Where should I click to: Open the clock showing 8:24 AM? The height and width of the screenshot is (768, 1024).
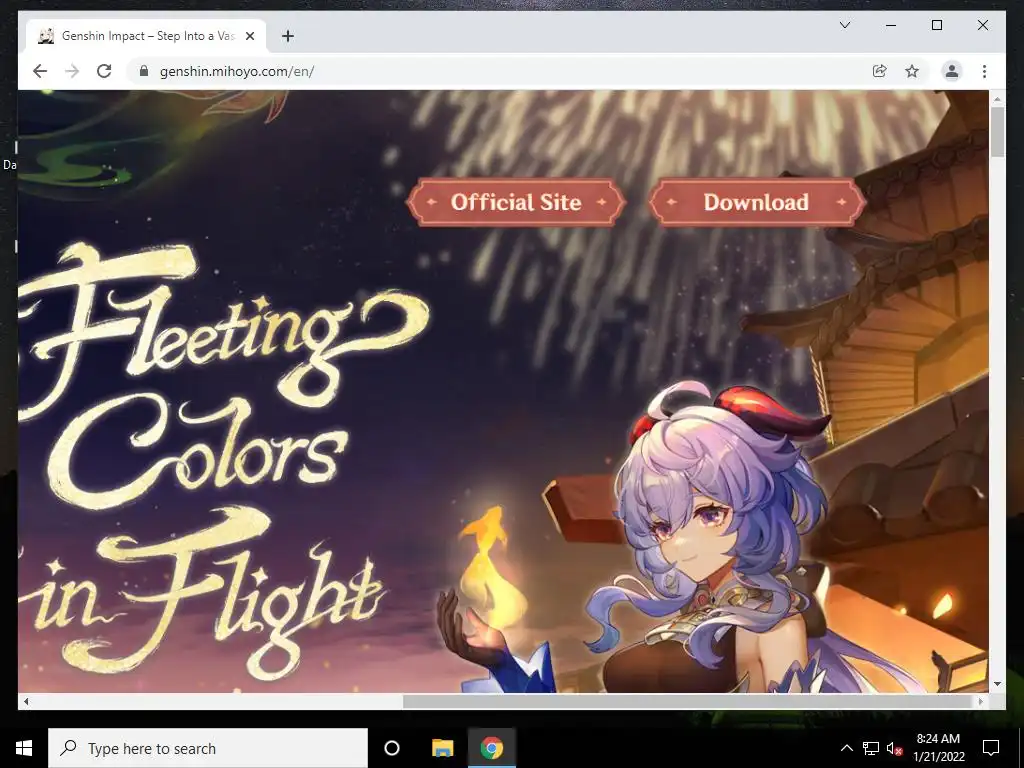click(x=938, y=748)
